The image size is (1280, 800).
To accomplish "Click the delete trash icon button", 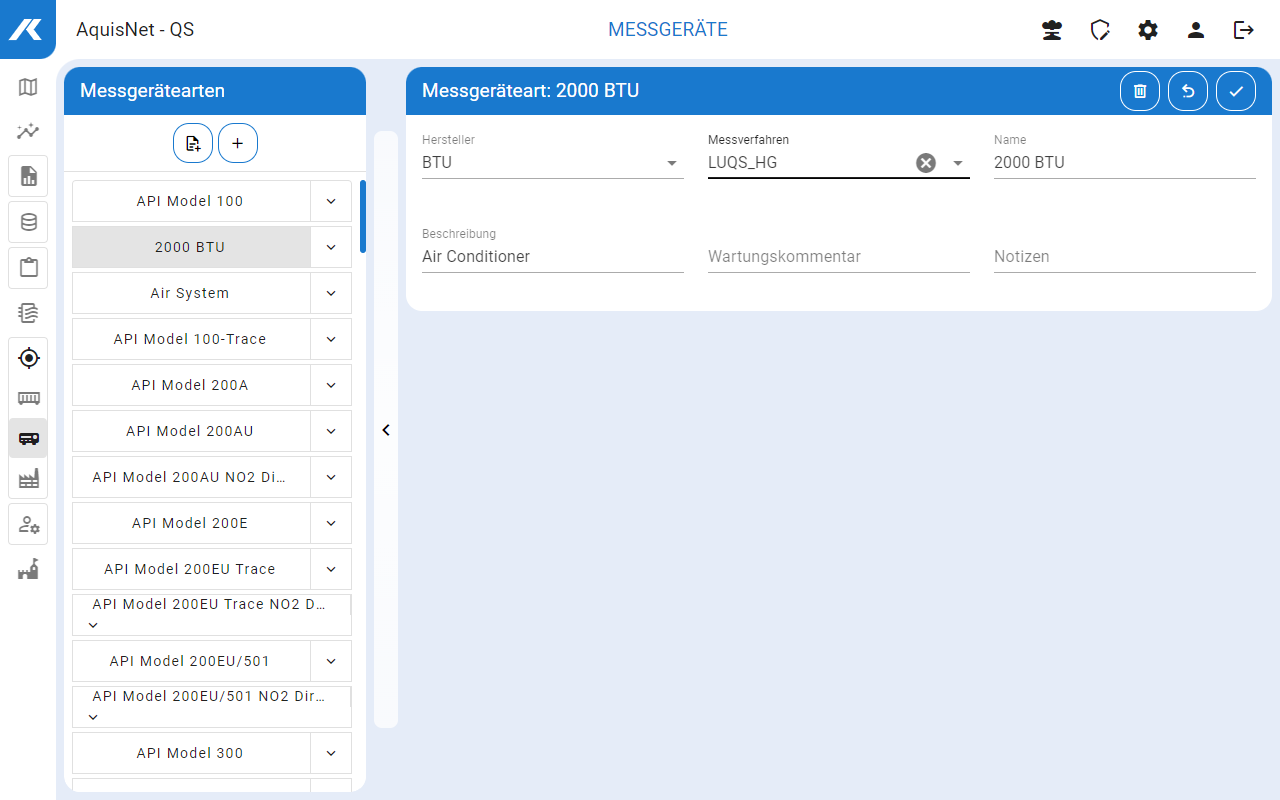I will point(1140,91).
